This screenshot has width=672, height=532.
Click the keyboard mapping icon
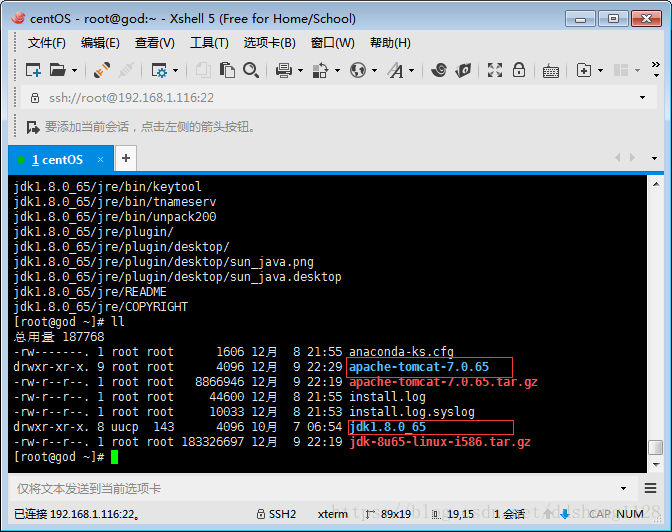coord(551,71)
